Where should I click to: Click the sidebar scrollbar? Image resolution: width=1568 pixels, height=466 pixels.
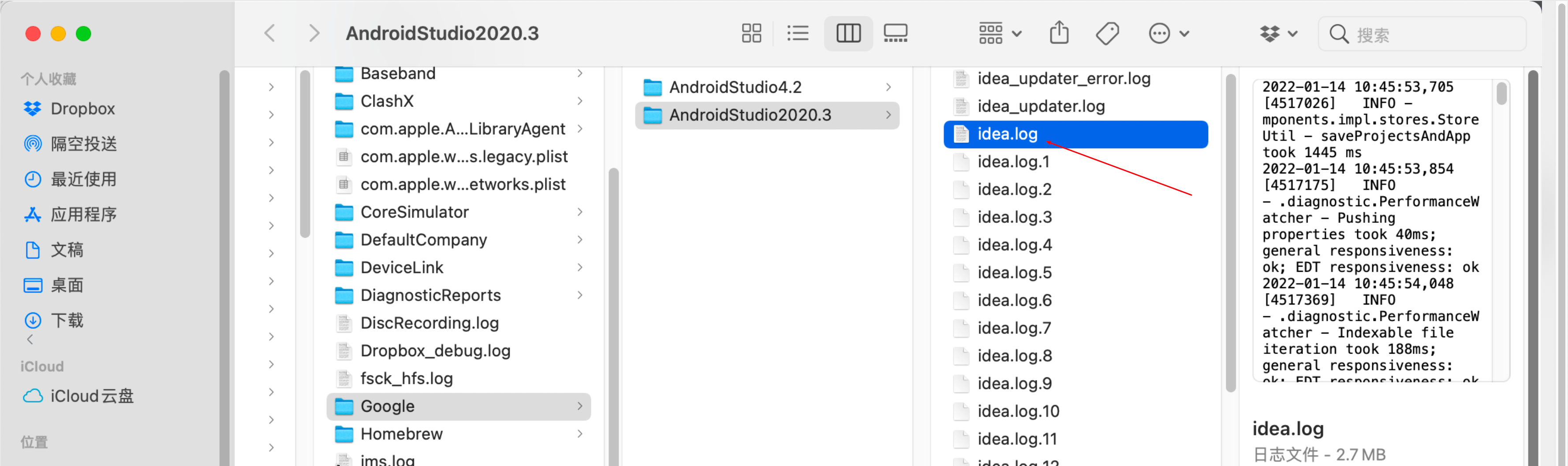click(x=224, y=268)
